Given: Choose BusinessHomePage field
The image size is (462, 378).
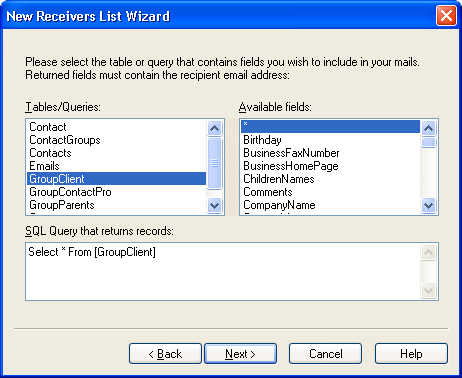Looking at the screenshot, I should click(330, 166).
